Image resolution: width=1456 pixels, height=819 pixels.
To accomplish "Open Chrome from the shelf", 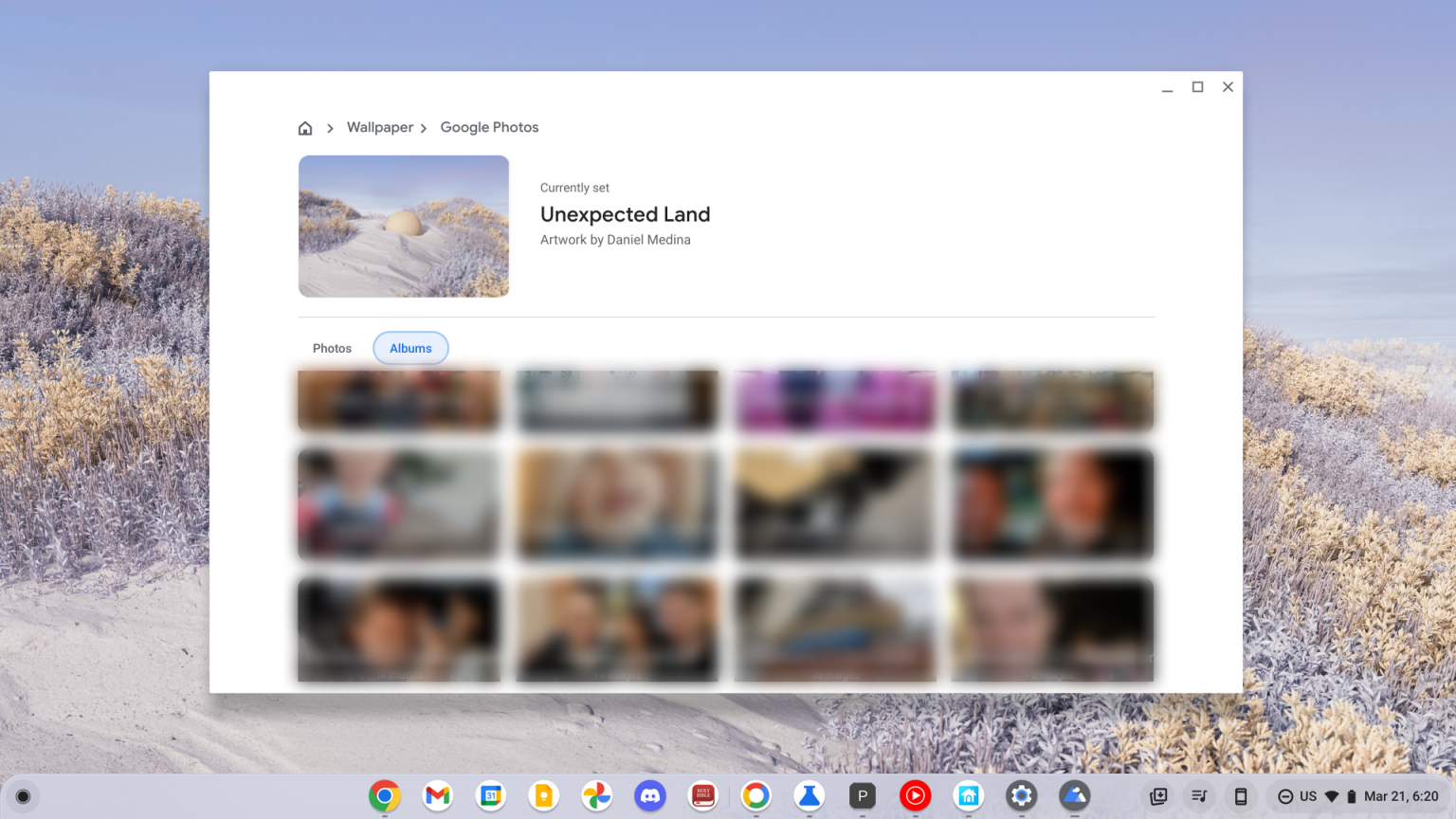I will [x=384, y=796].
